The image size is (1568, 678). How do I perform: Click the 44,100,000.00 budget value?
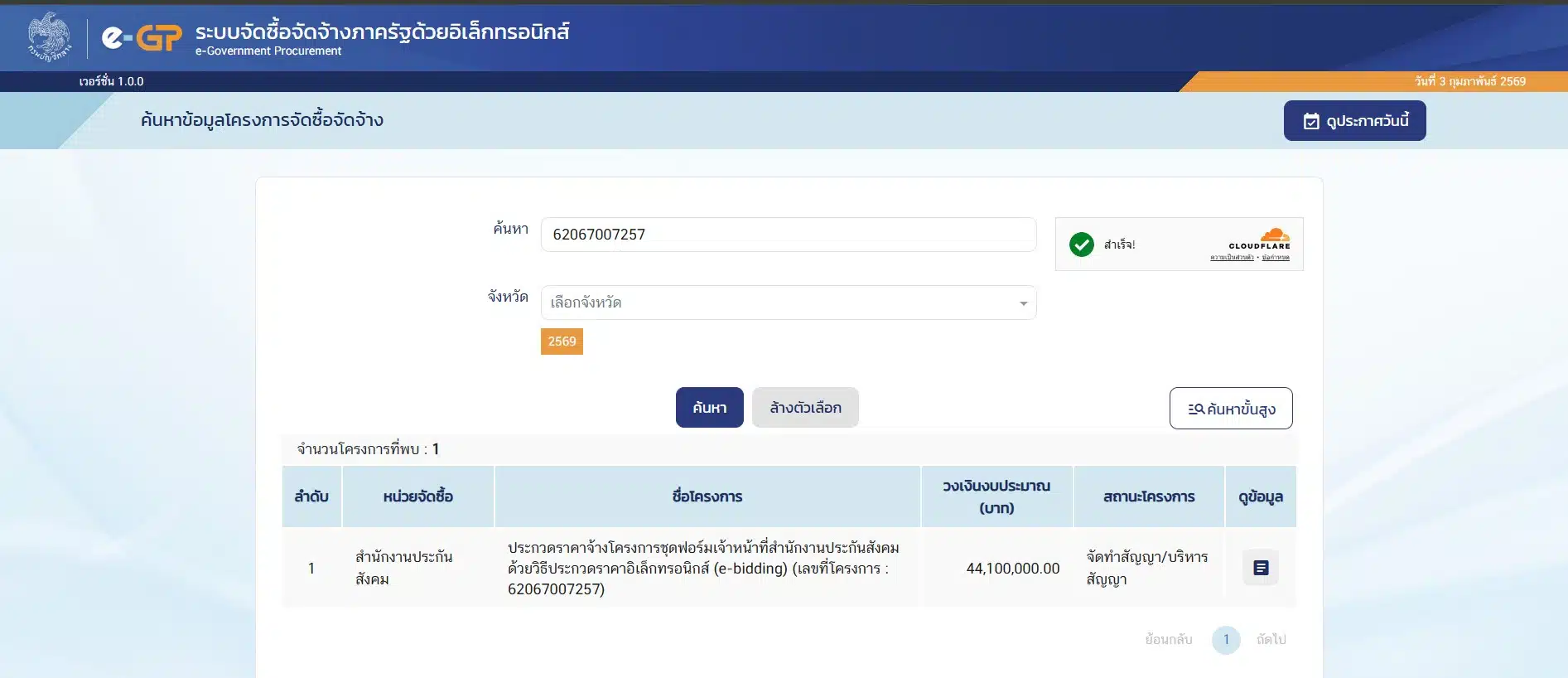pyautogui.click(x=1013, y=569)
